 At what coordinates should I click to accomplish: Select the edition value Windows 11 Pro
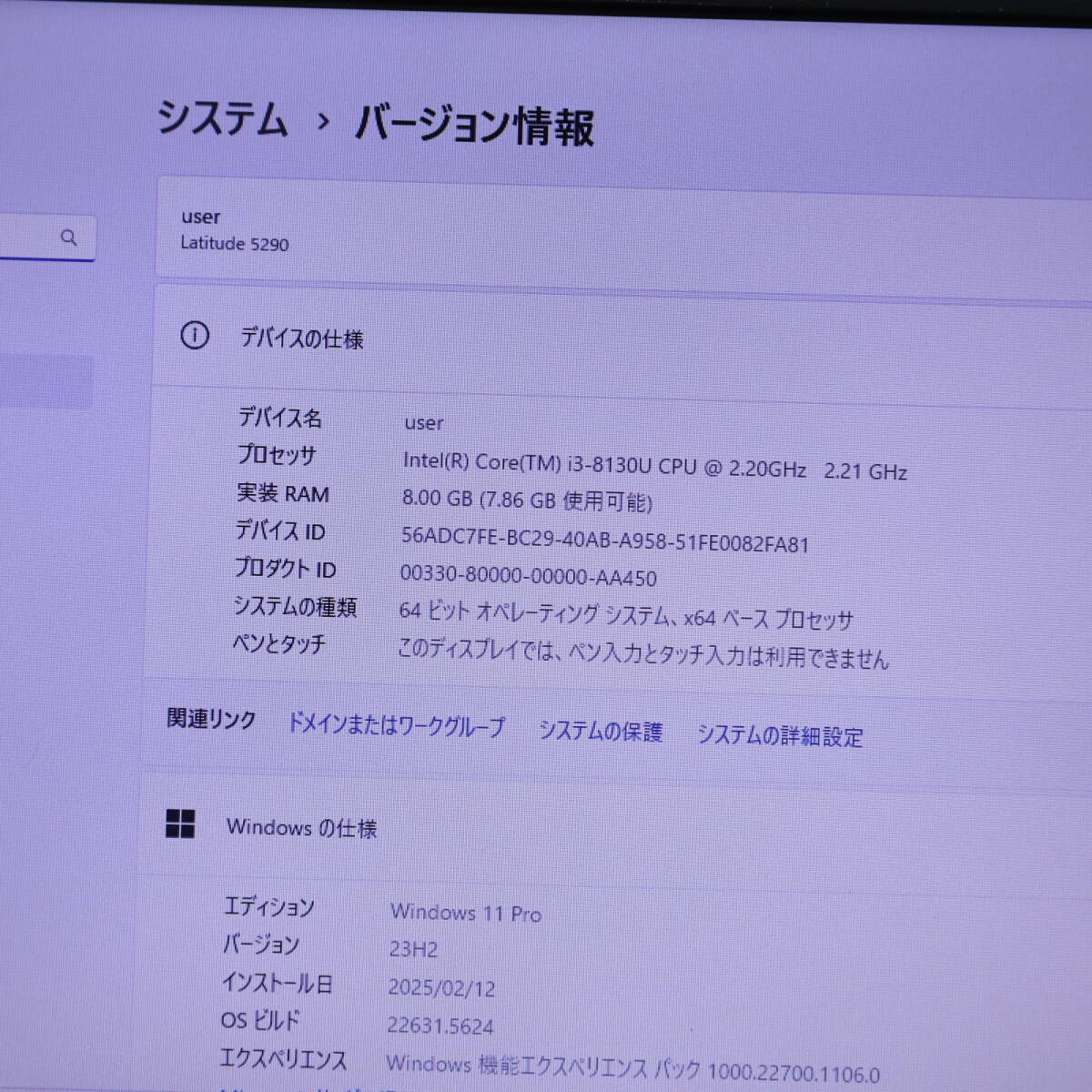(x=465, y=912)
